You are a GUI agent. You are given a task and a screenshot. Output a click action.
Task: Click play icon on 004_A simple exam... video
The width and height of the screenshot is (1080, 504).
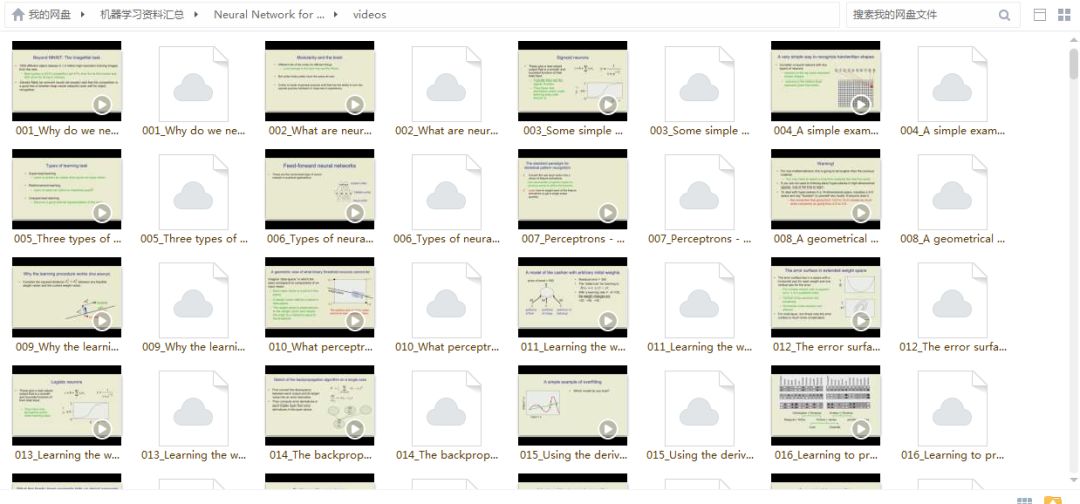tap(860, 105)
